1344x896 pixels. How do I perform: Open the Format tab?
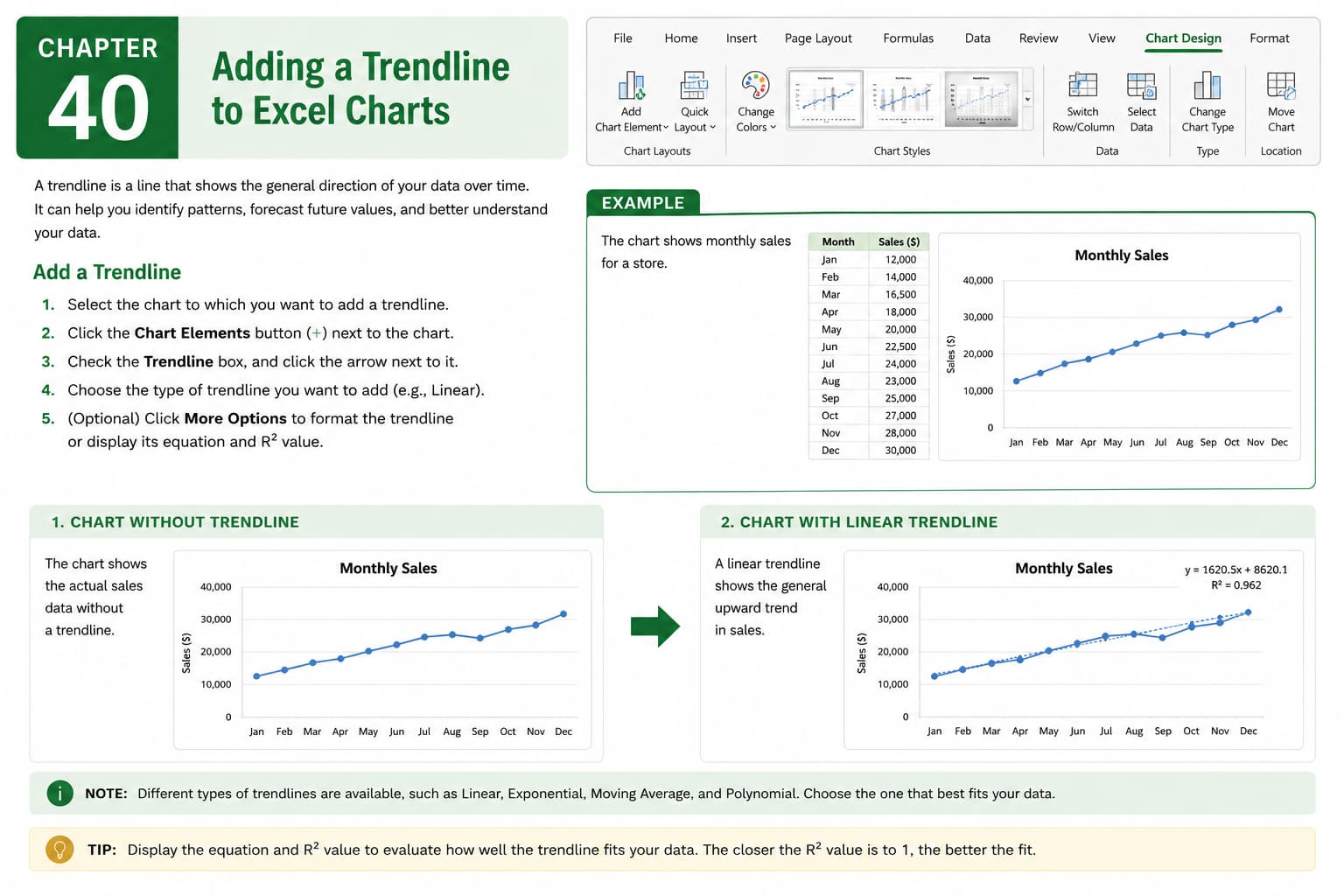(x=1270, y=38)
